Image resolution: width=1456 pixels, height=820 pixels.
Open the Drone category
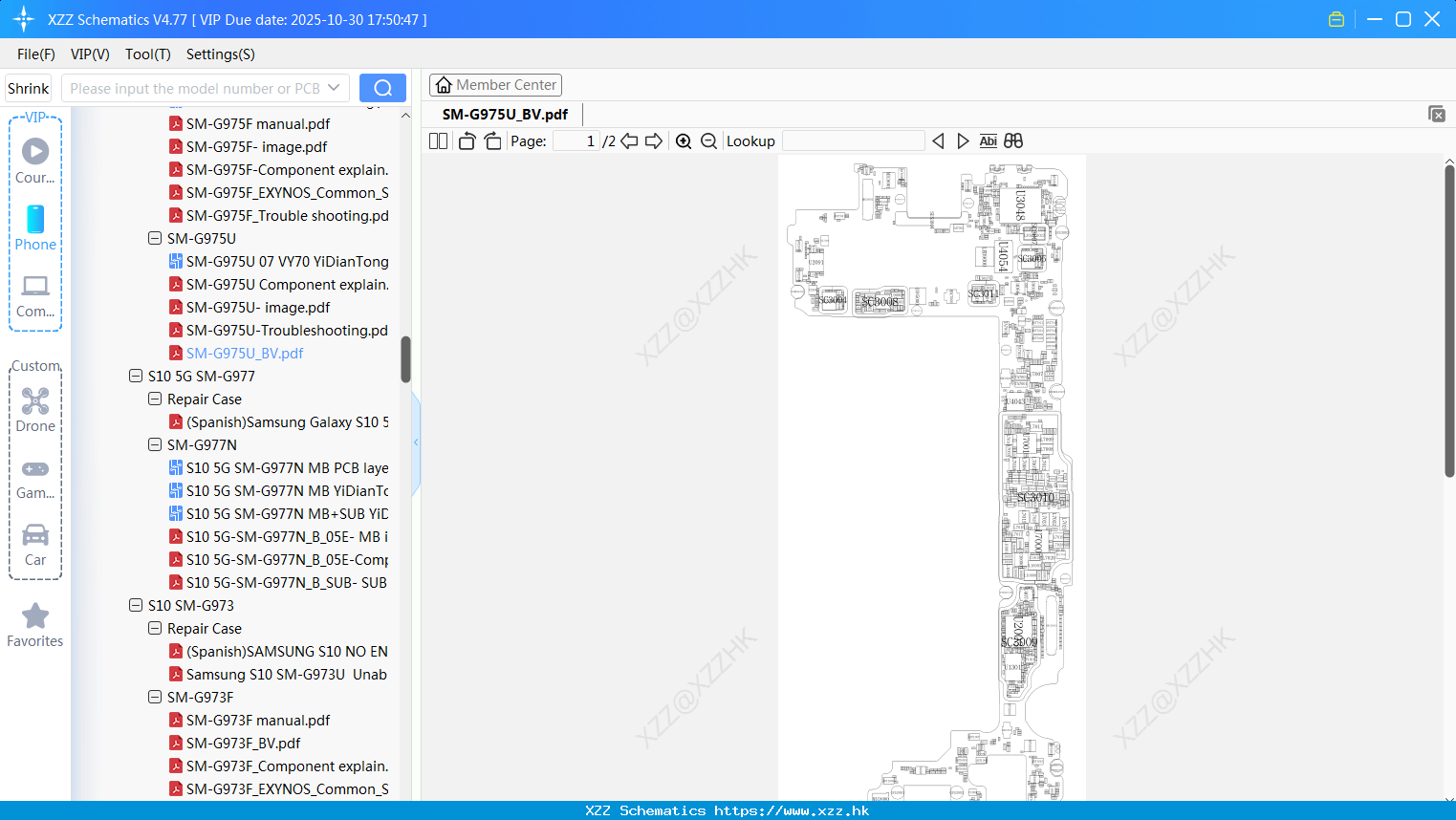tap(35, 410)
